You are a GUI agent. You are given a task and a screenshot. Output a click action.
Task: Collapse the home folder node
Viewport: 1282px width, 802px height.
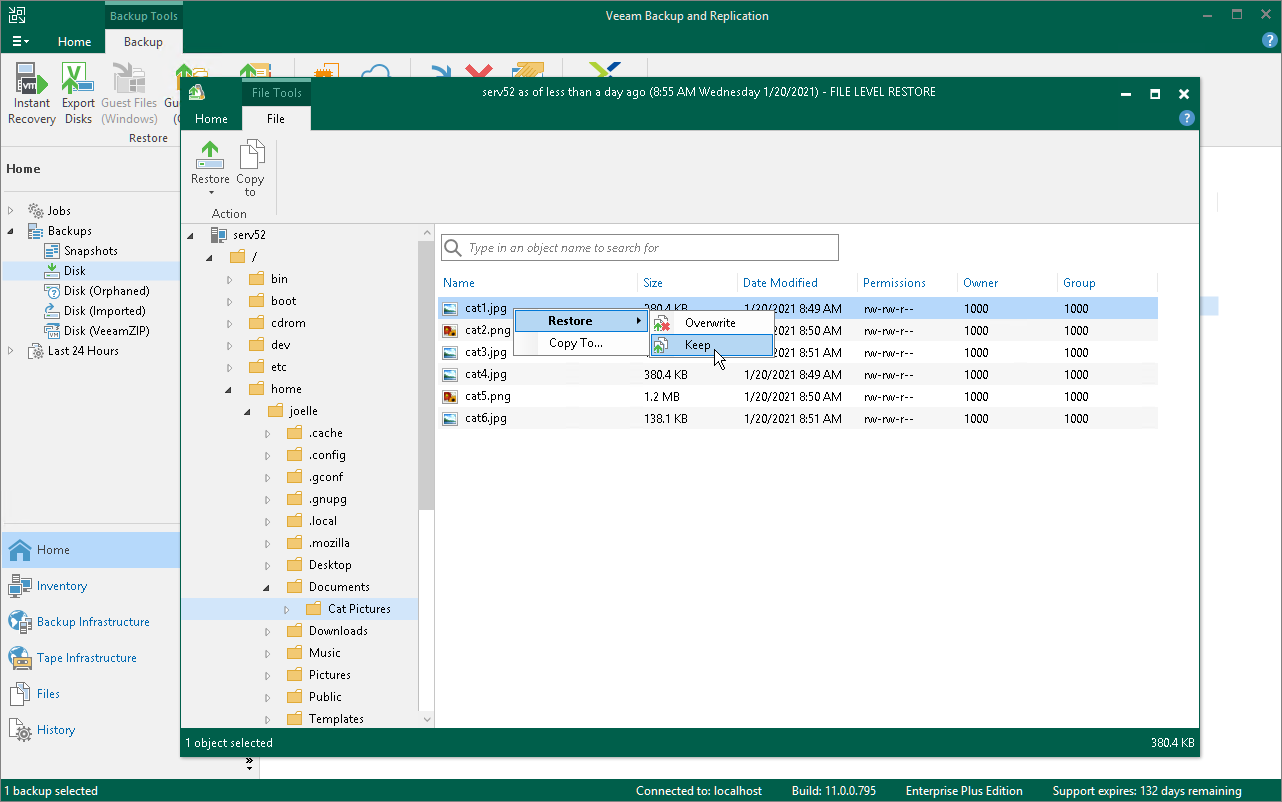(229, 389)
